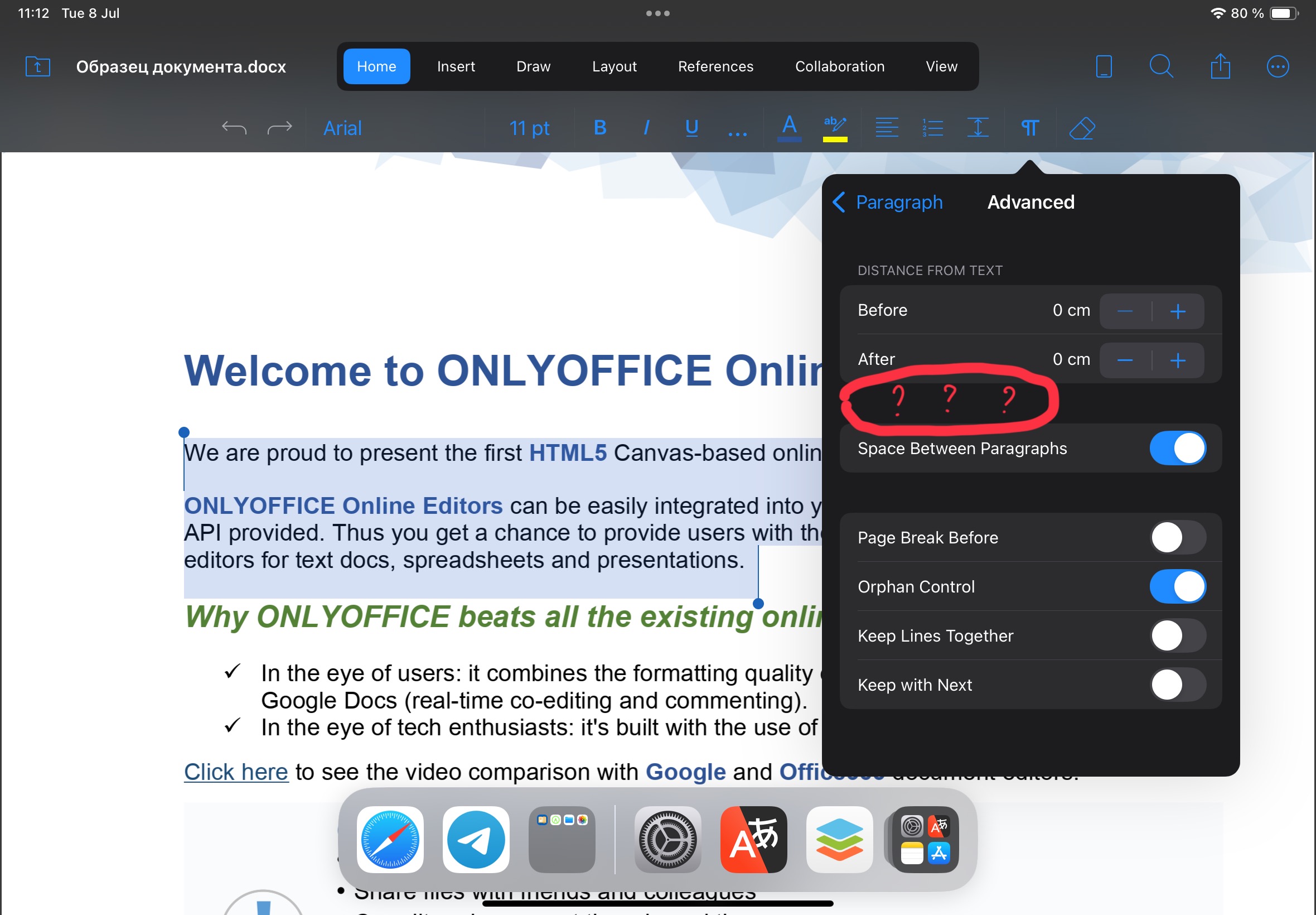Switch to the Layout tab
1316x915 pixels.
[x=614, y=66]
